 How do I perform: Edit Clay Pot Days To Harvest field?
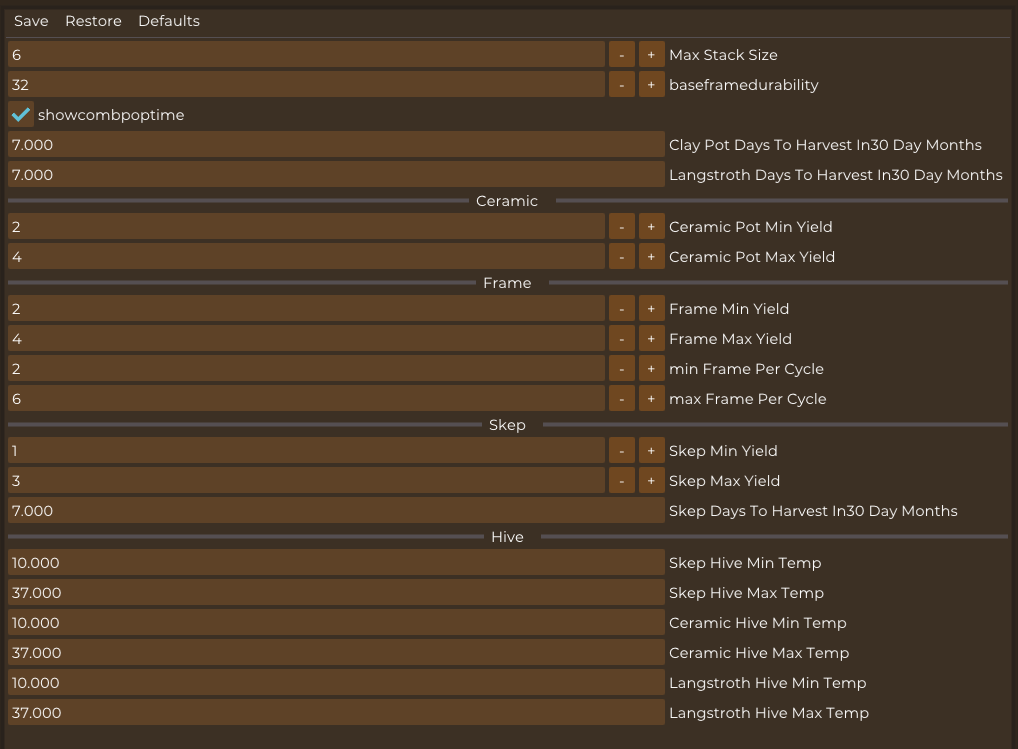[336, 145]
